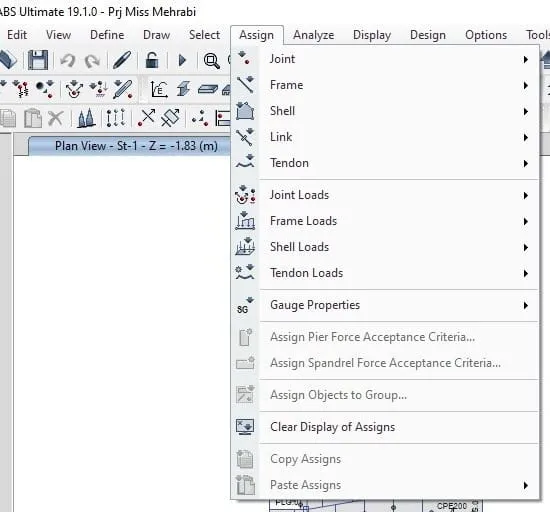The width and height of the screenshot is (550, 512).
Task: Select Copy Assigns menu entry
Action: 385,459
